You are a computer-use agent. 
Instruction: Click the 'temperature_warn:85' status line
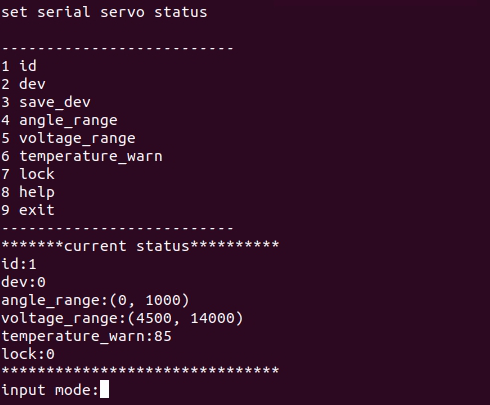pyautogui.click(x=86, y=336)
